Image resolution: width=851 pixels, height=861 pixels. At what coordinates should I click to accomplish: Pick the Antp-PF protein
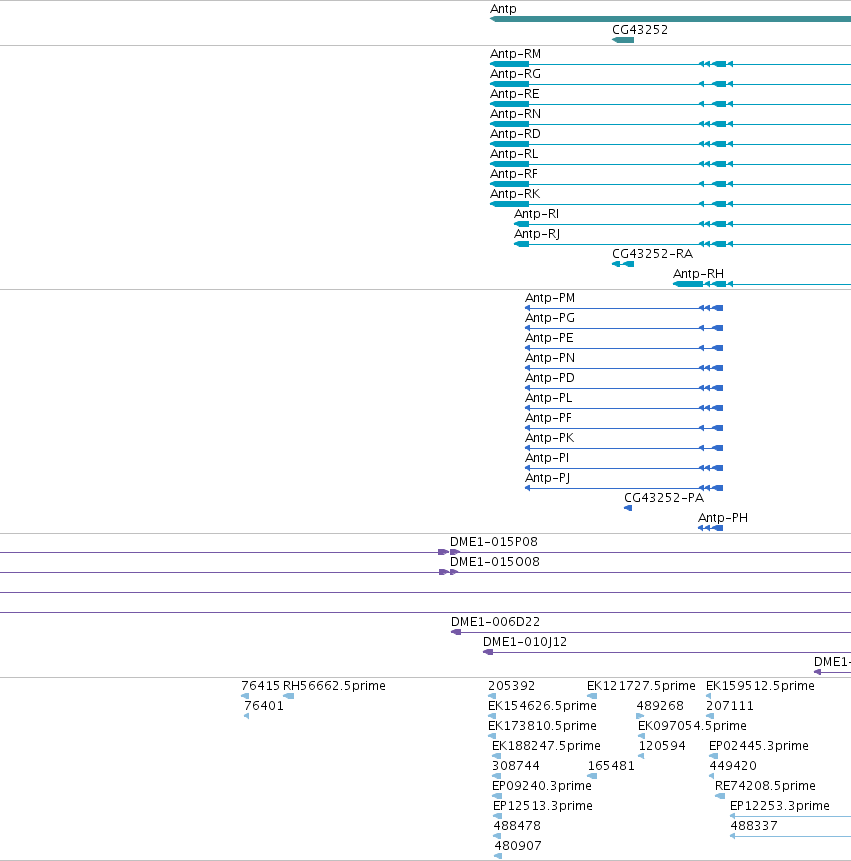(548, 418)
